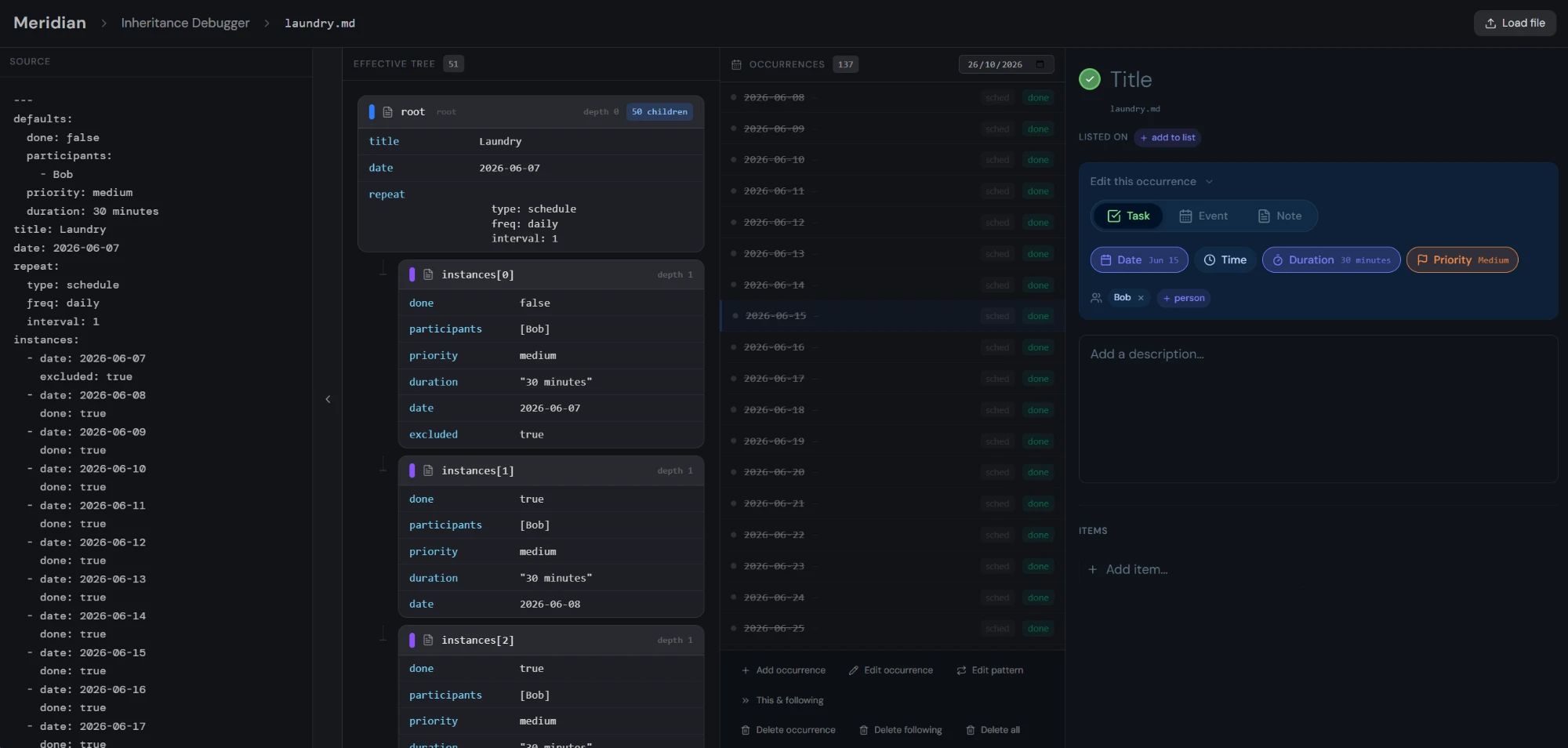Click the participants people icon

(1096, 298)
